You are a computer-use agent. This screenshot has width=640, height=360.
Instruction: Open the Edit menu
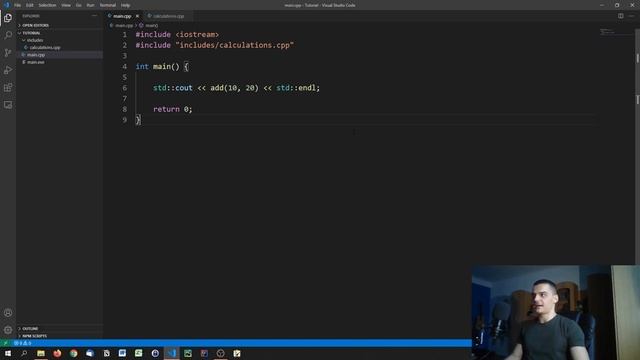[x=30, y=5]
